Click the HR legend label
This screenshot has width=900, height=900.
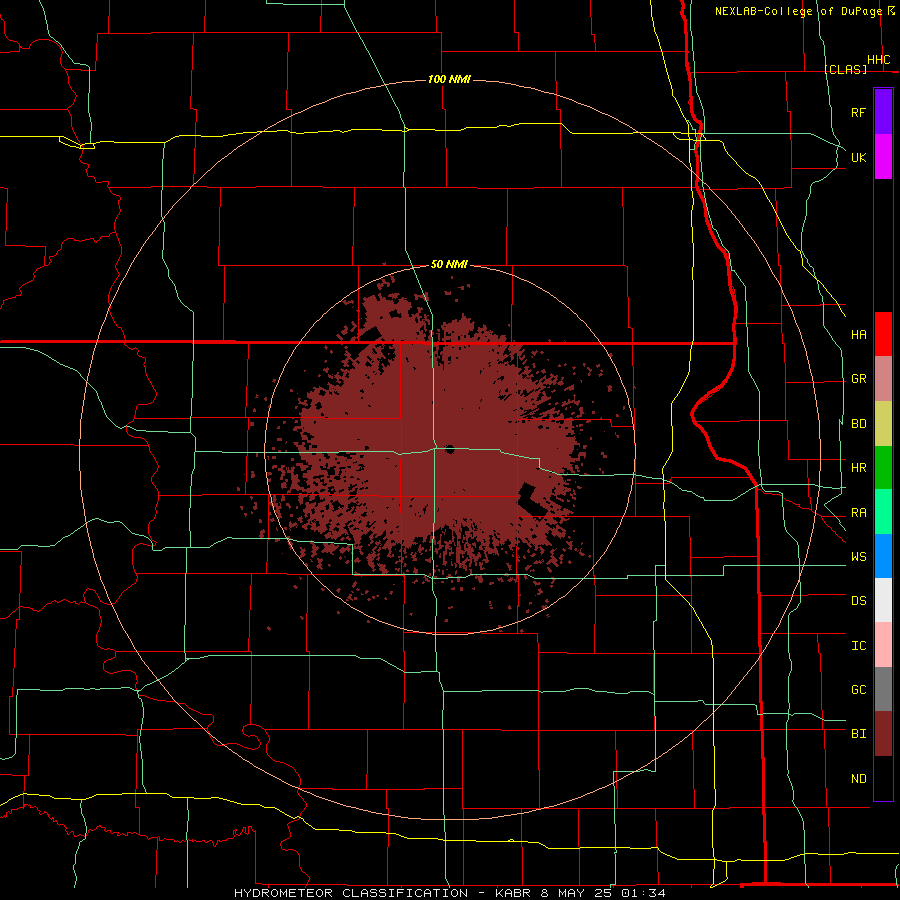(858, 468)
